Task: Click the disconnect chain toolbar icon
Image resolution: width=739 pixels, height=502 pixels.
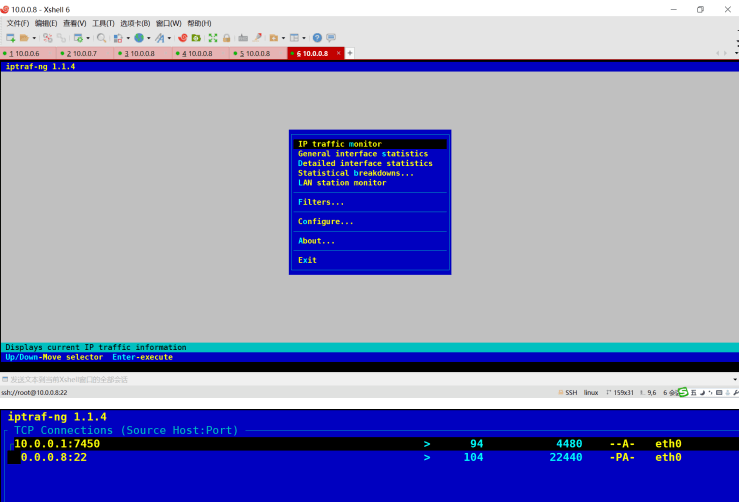Action: (61, 38)
